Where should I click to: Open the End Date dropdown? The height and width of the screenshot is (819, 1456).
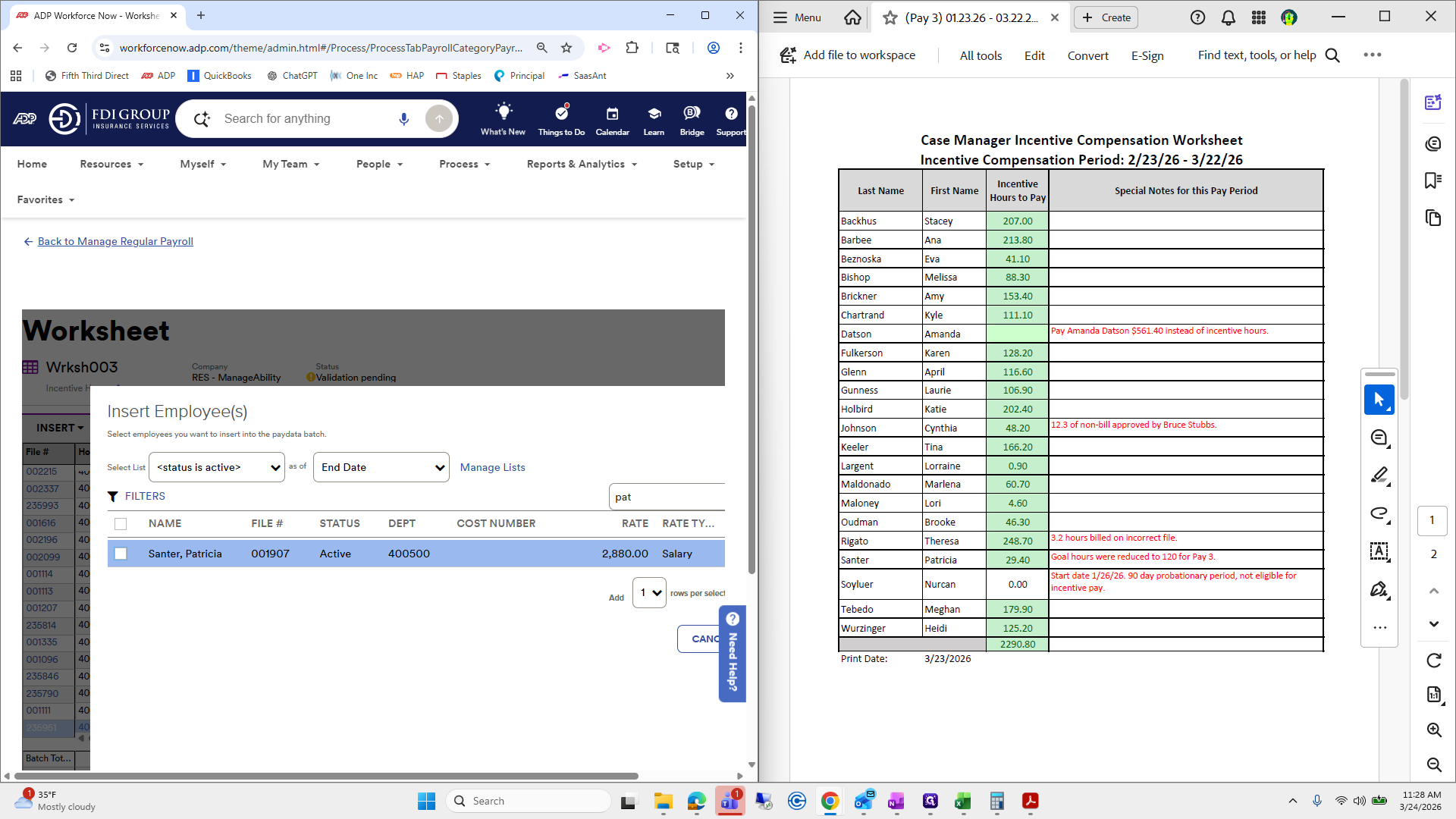coord(381,467)
